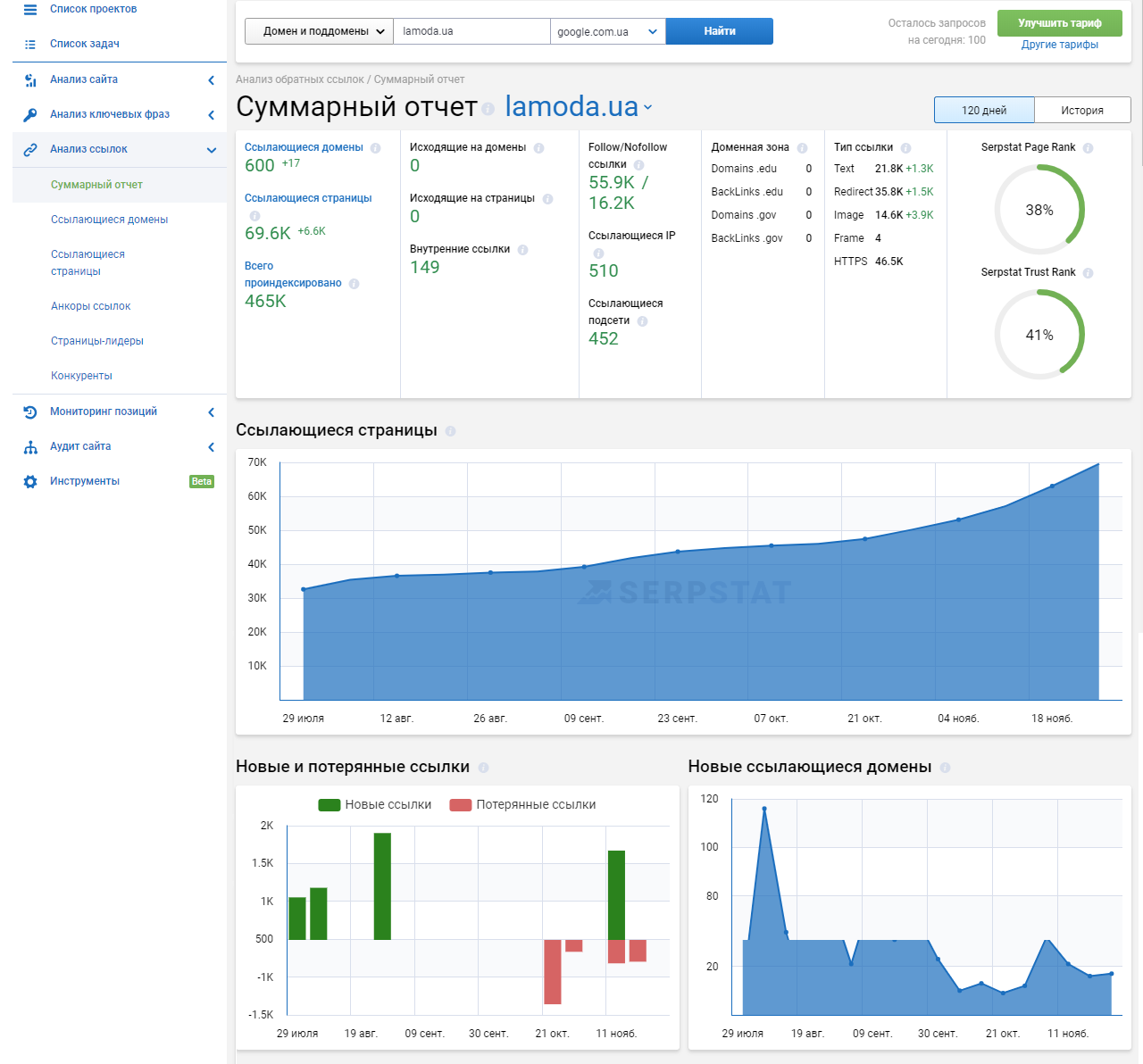Screen dimensions: 1143x1064
Task: Click info icon beside Serpstat Trust Rank
Action: 1088,273
